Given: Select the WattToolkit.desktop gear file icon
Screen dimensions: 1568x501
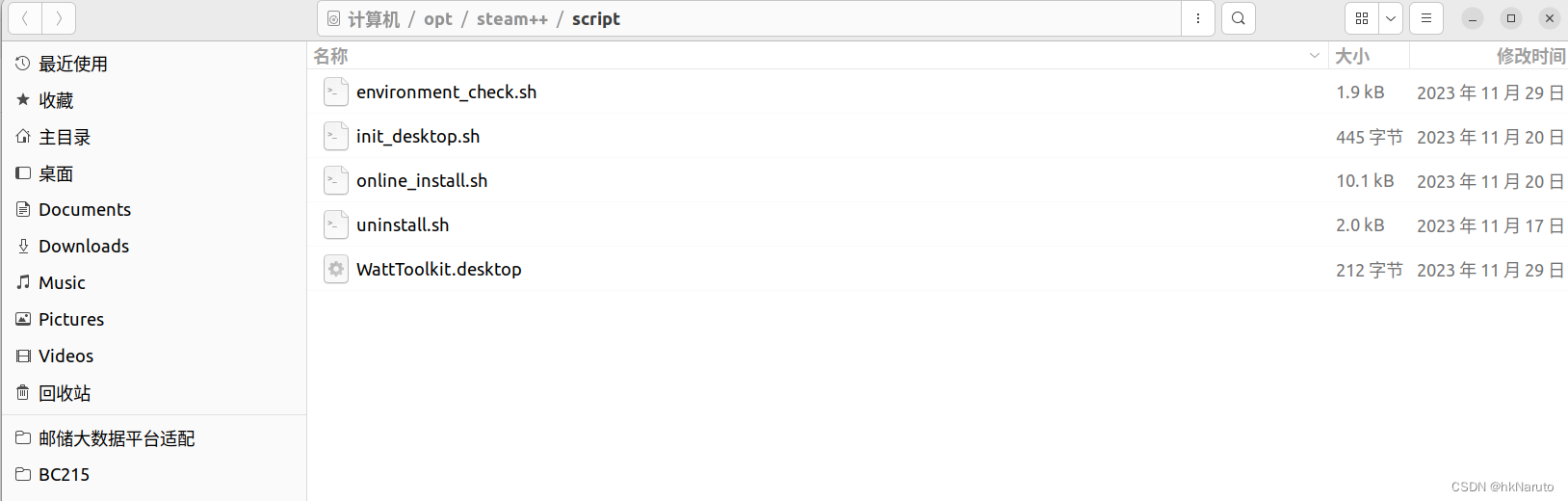Looking at the screenshot, I should coord(335,270).
